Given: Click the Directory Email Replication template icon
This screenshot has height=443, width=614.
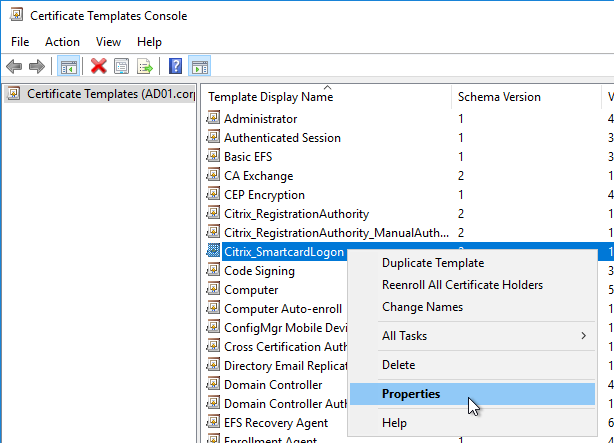Looking at the screenshot, I should tap(213, 365).
